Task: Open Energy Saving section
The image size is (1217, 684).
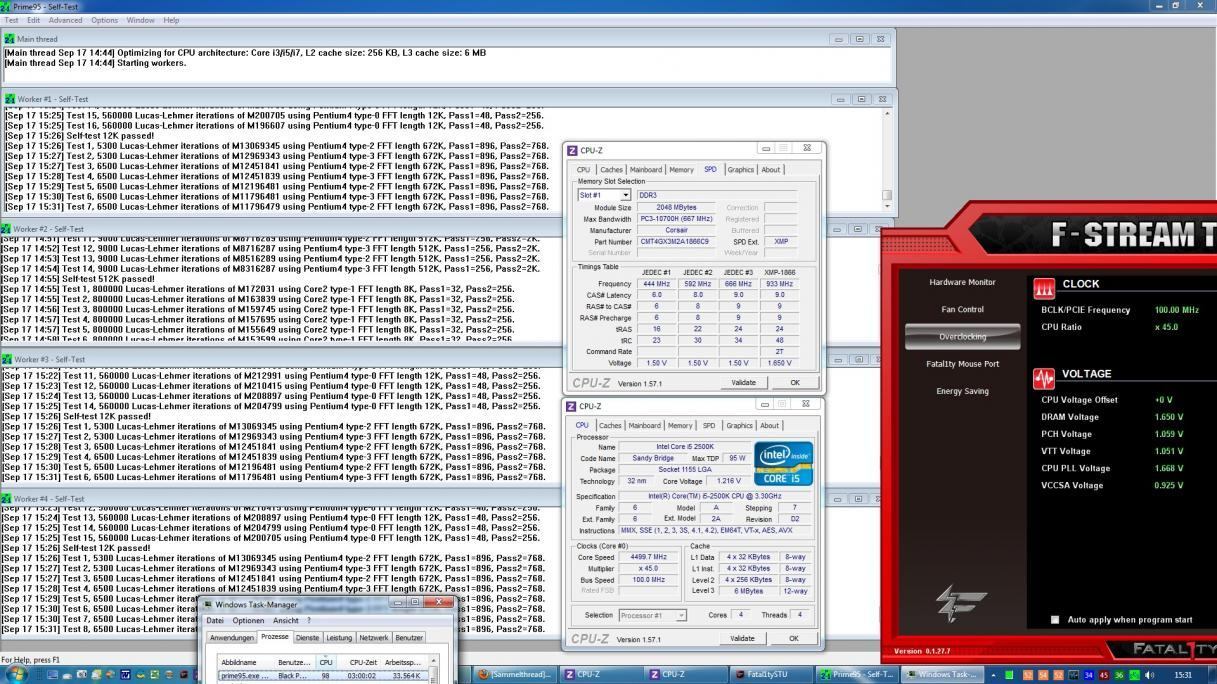Action: tap(962, 391)
